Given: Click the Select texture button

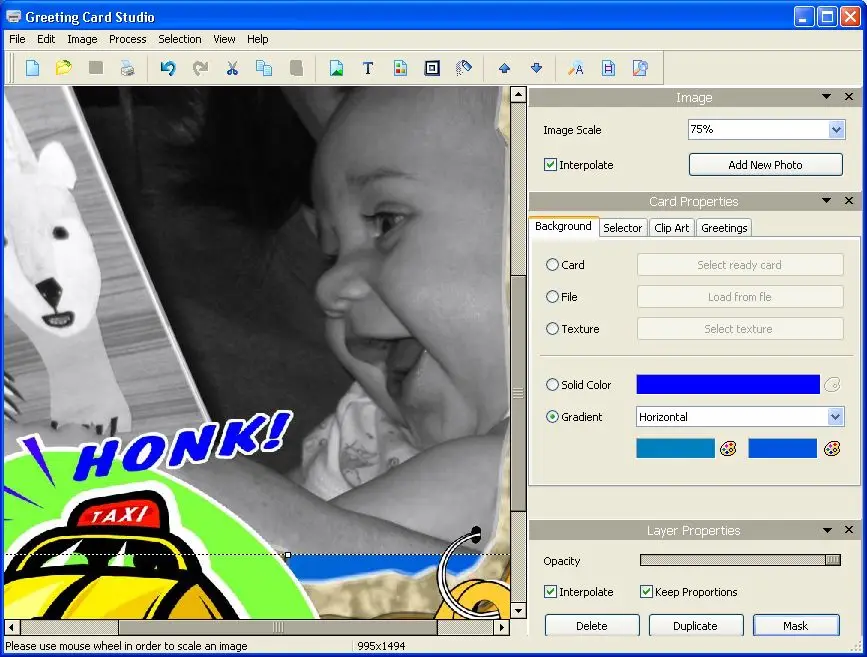Looking at the screenshot, I should 740,329.
